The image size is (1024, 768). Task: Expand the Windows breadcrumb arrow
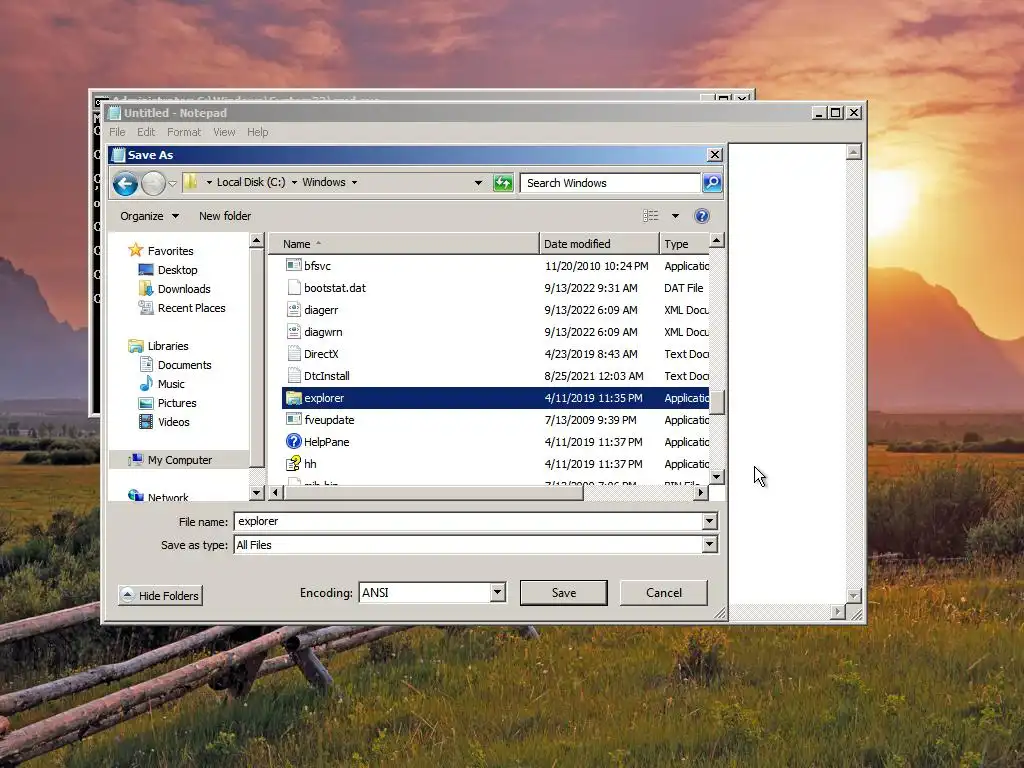355,182
